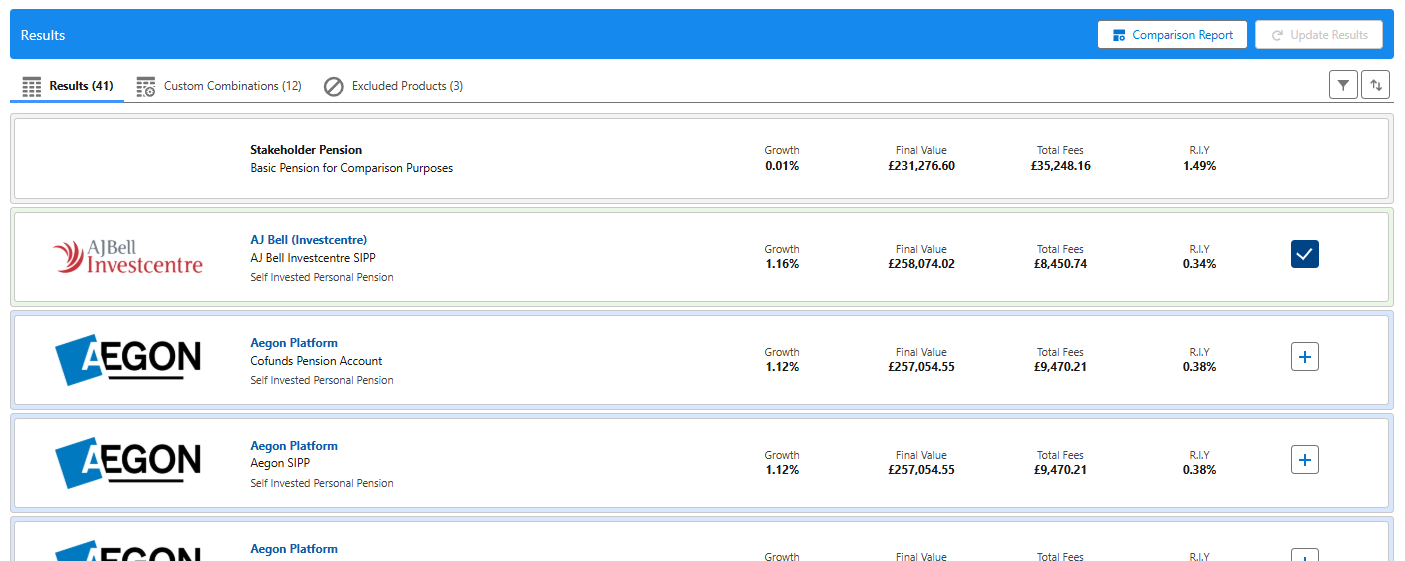Click the greyed-out Update Results button
This screenshot has height=561, width=1405.
click(1319, 34)
